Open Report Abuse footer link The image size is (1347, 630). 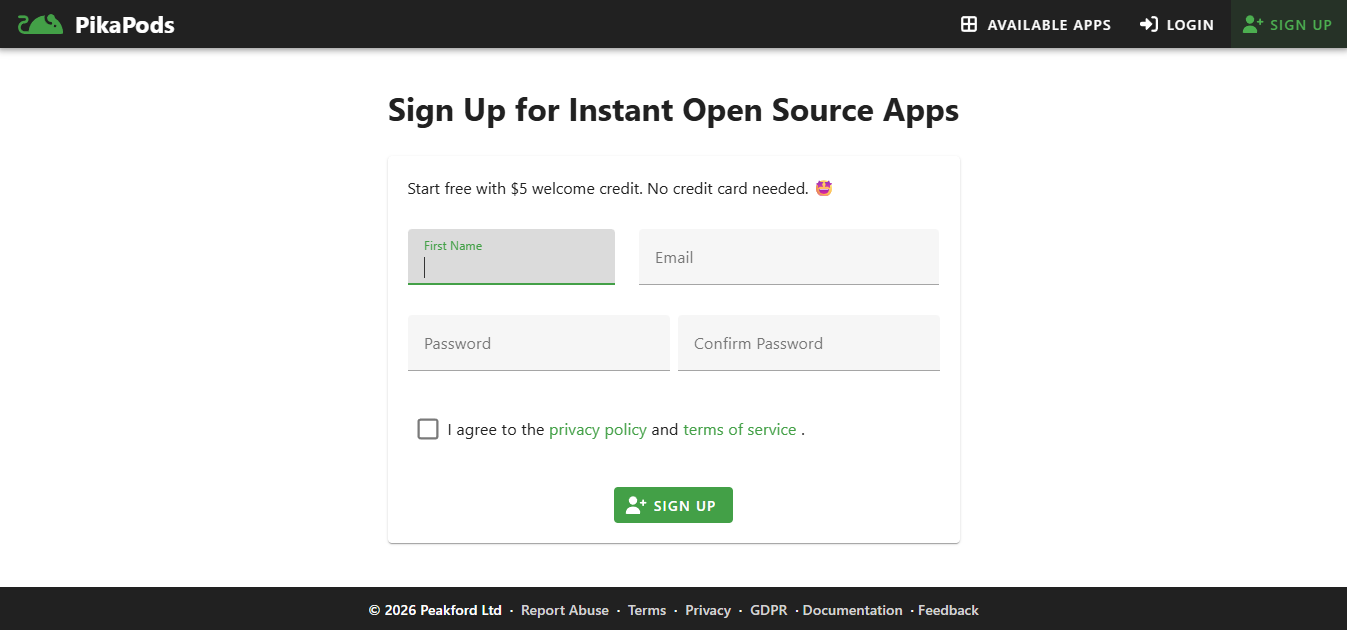tap(565, 610)
